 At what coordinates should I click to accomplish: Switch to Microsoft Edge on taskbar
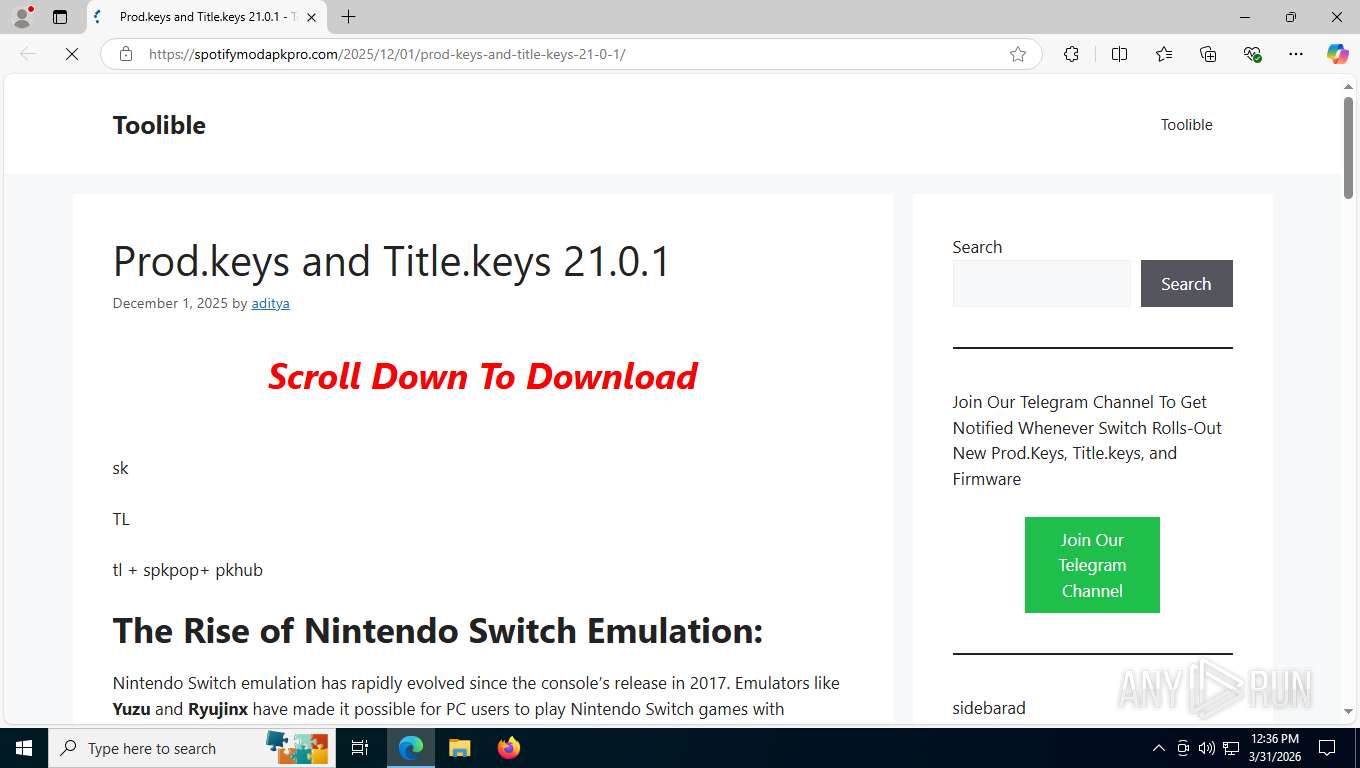click(411, 748)
